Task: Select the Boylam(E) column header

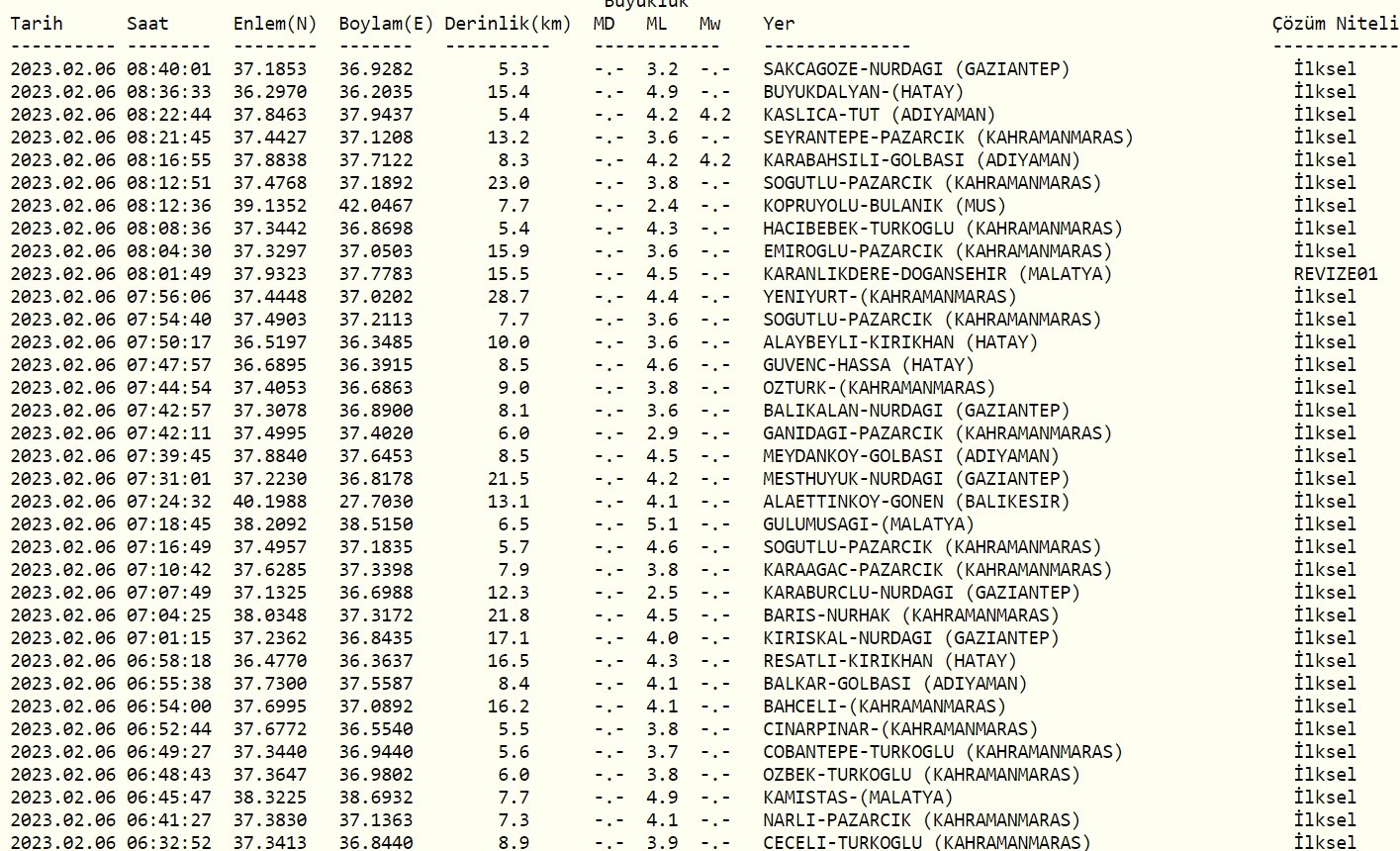Action: coord(386,24)
